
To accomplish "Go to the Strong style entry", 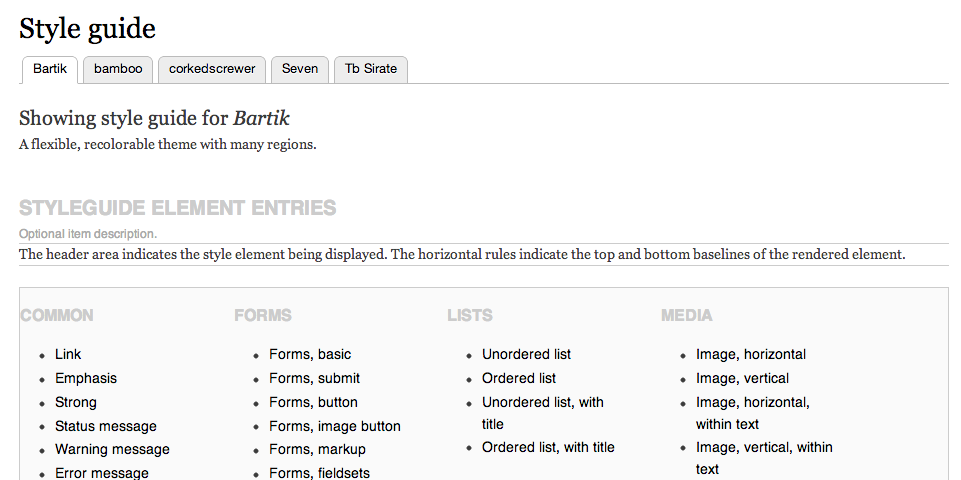I will tap(76, 402).
